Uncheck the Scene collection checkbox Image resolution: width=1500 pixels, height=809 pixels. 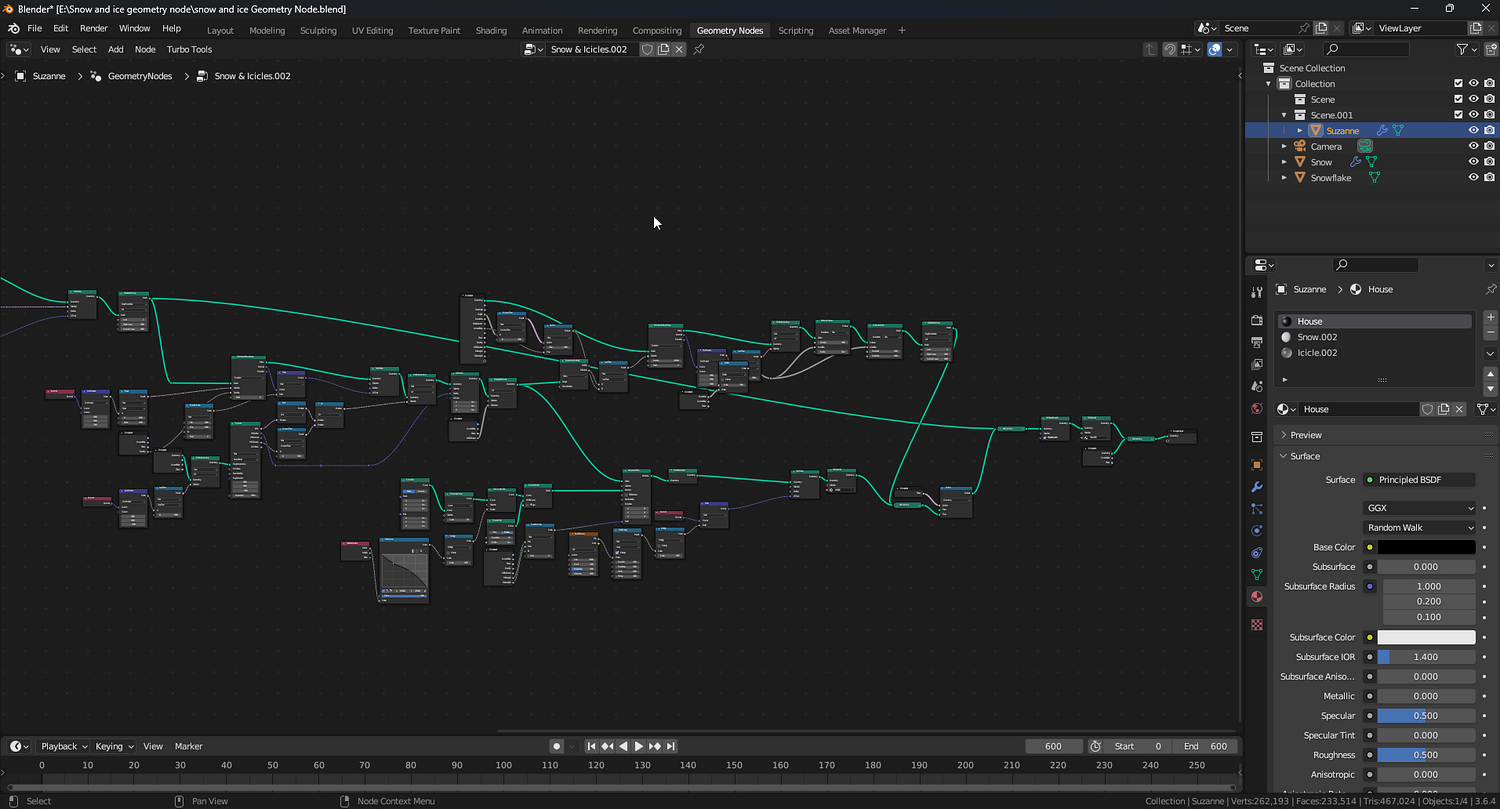point(1458,99)
